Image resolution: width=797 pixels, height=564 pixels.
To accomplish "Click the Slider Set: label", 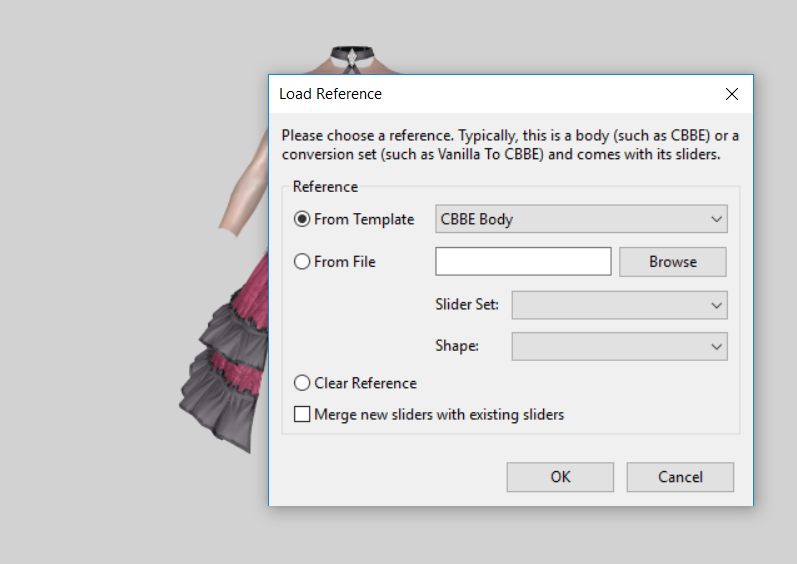I will click(467, 304).
